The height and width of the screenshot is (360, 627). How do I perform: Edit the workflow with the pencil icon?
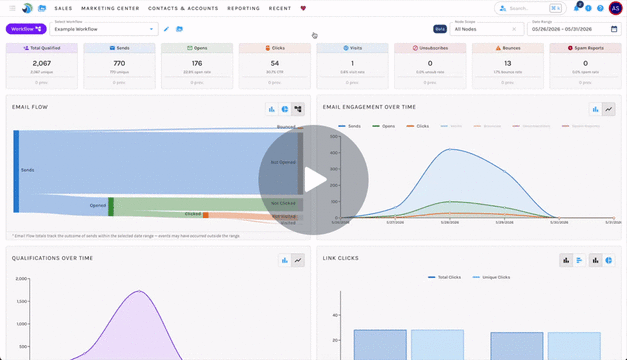click(x=166, y=29)
